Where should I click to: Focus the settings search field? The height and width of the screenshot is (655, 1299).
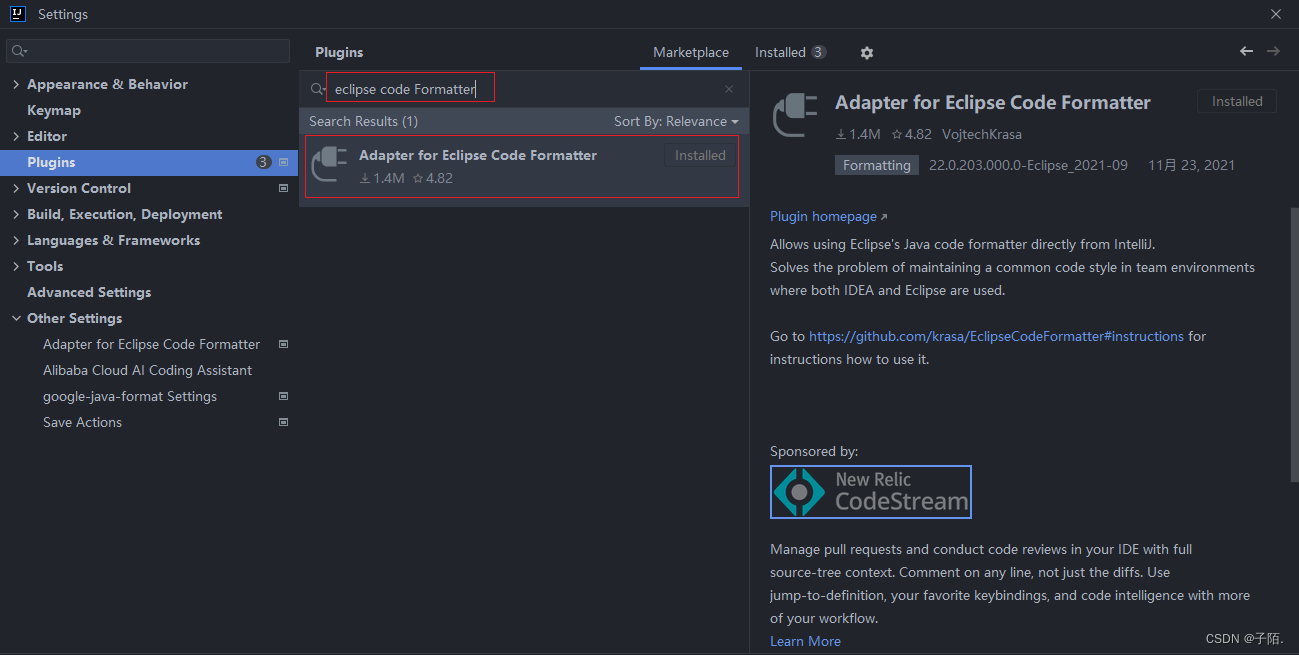[x=148, y=51]
